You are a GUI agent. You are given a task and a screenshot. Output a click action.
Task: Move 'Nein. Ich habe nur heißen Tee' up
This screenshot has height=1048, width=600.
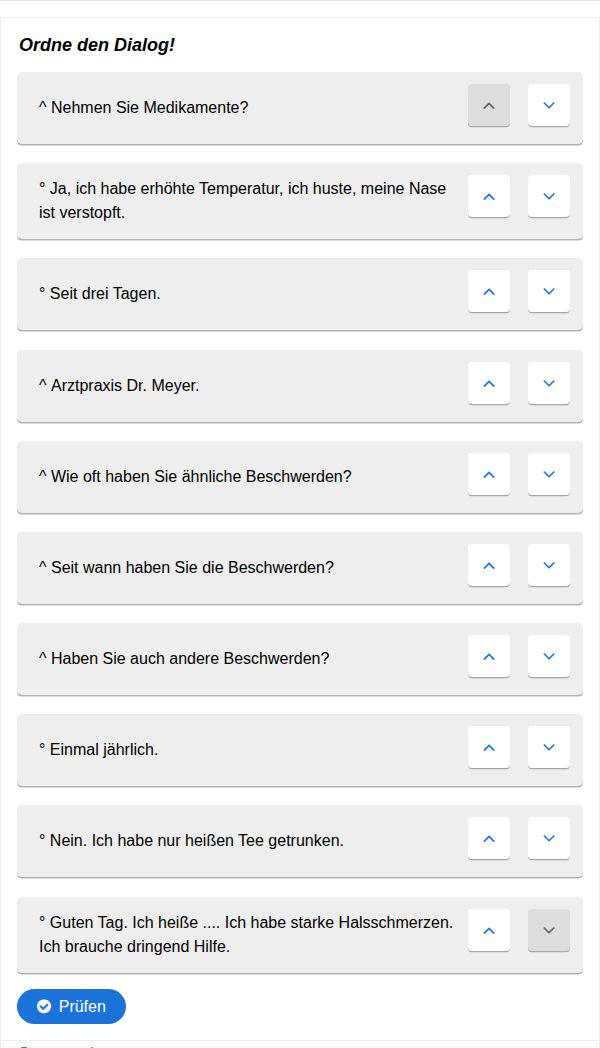click(489, 838)
